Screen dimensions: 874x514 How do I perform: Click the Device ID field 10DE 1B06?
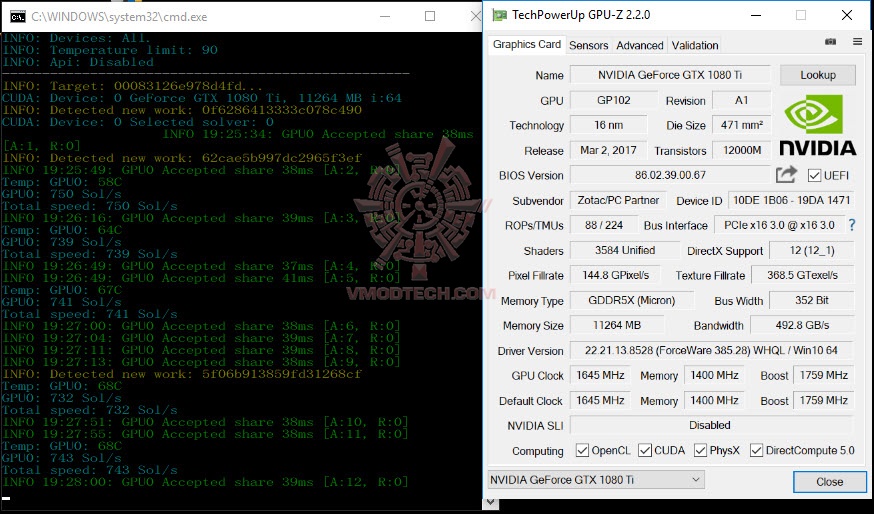792,200
